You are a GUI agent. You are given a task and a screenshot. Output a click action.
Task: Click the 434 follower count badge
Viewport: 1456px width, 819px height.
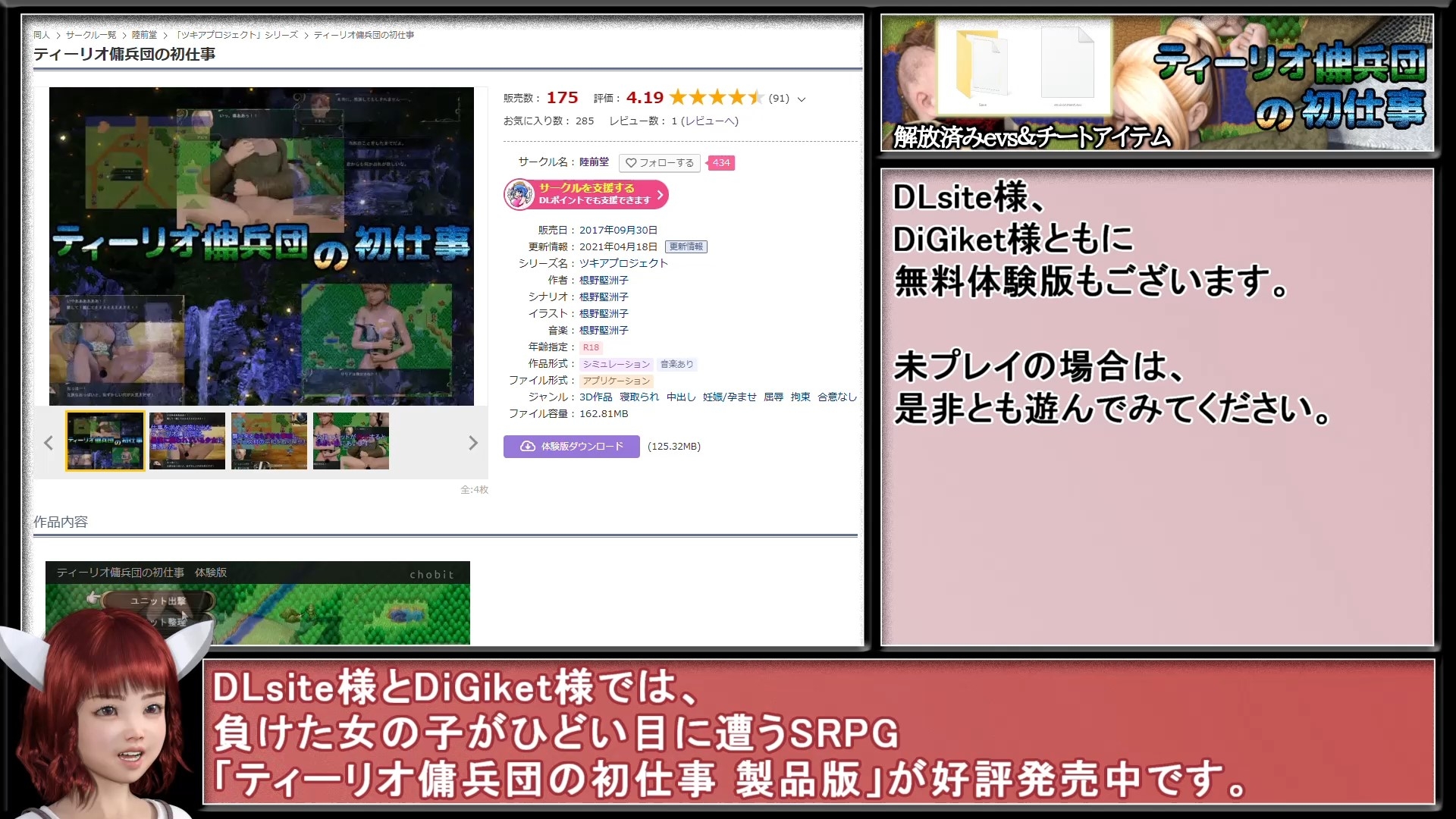pyautogui.click(x=720, y=163)
